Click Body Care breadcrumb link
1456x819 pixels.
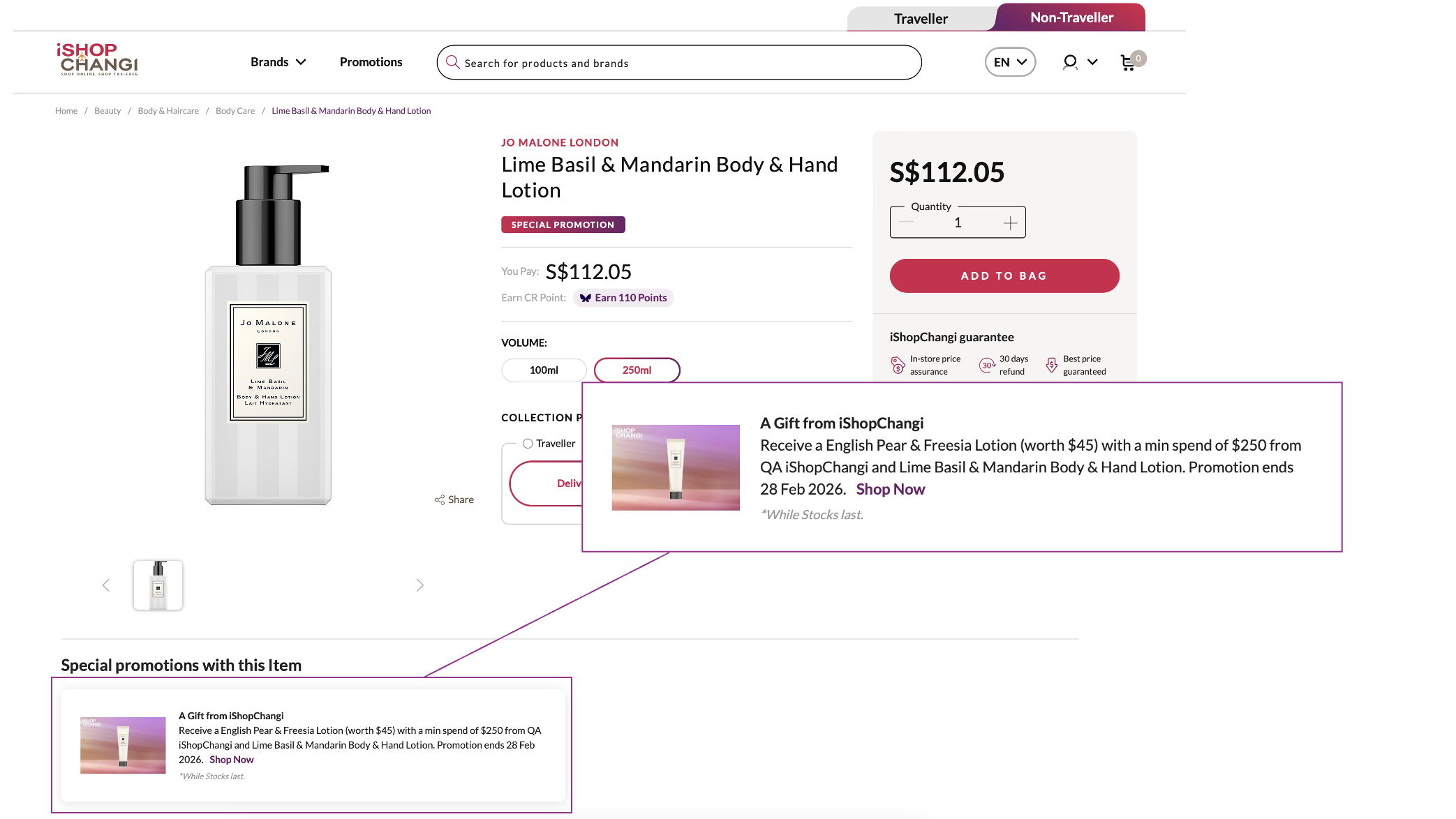click(235, 111)
